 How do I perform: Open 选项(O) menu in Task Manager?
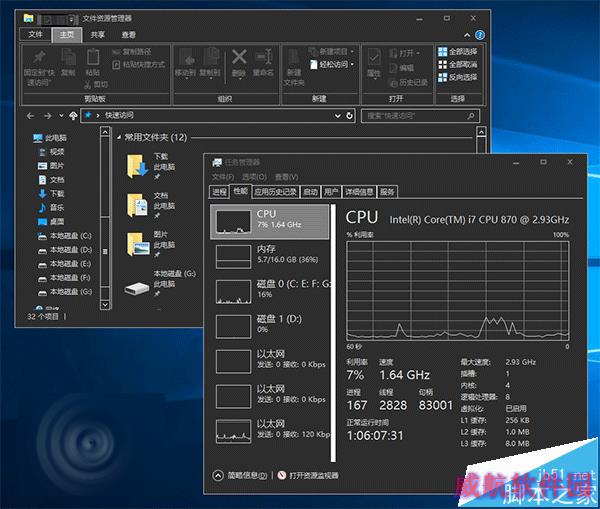pos(254,177)
